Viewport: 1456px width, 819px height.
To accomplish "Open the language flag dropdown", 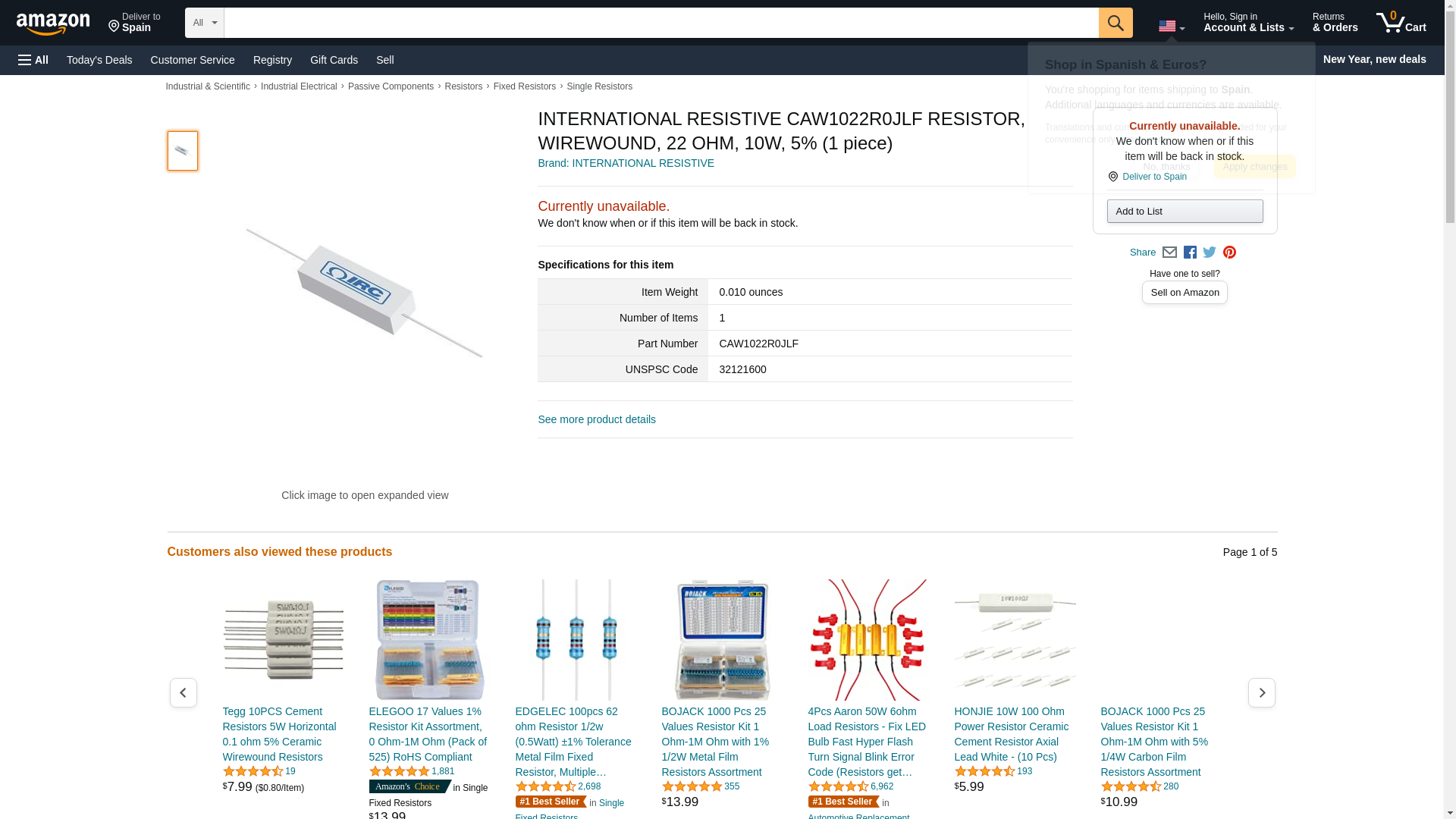I will 1172,26.
